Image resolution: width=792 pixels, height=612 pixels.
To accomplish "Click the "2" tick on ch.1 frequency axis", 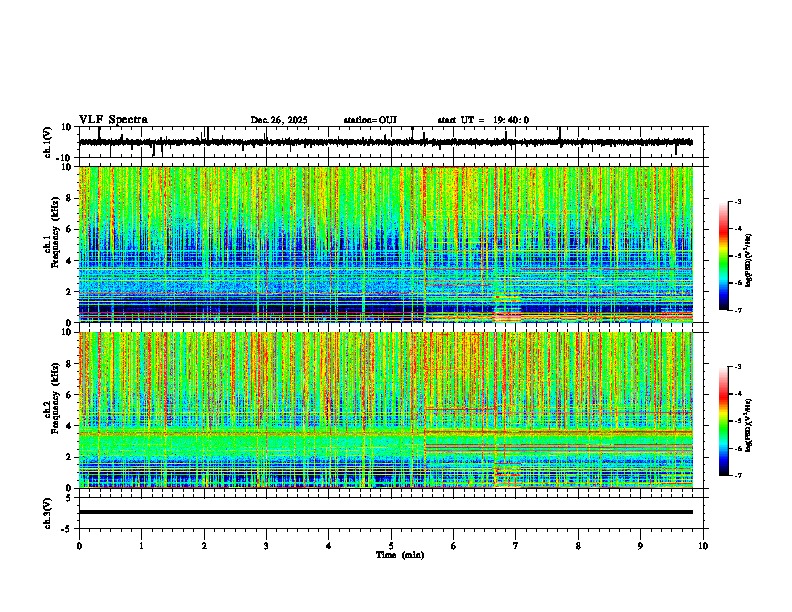I will [x=70, y=291].
